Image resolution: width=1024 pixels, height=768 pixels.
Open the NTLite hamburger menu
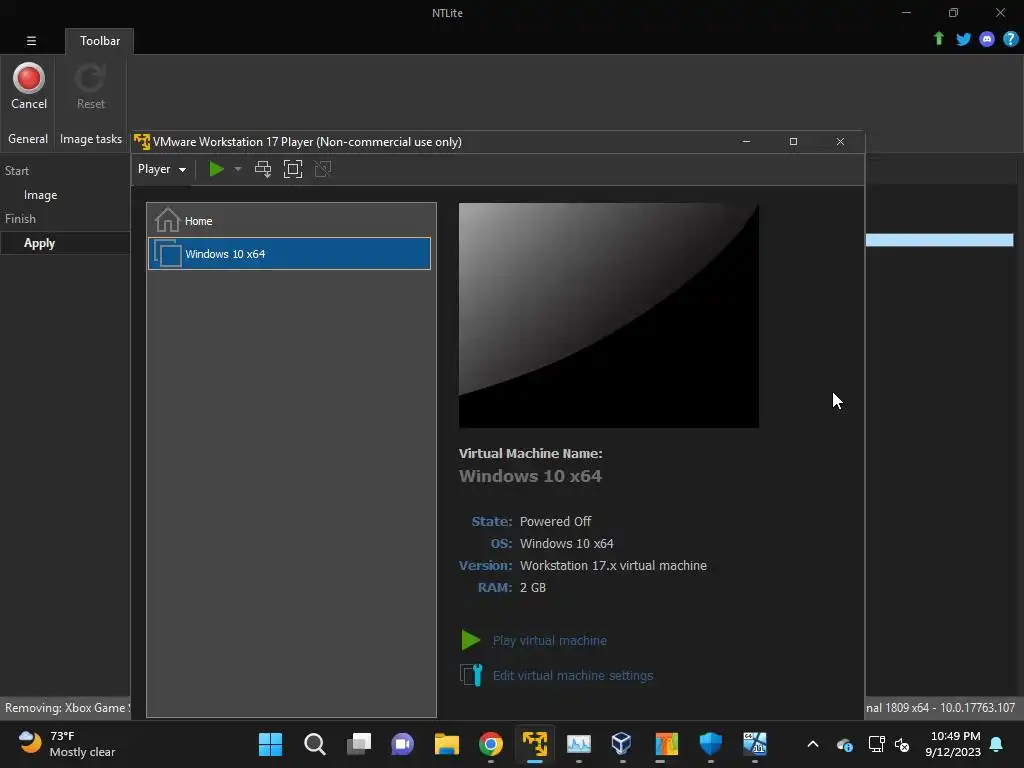(x=31, y=40)
